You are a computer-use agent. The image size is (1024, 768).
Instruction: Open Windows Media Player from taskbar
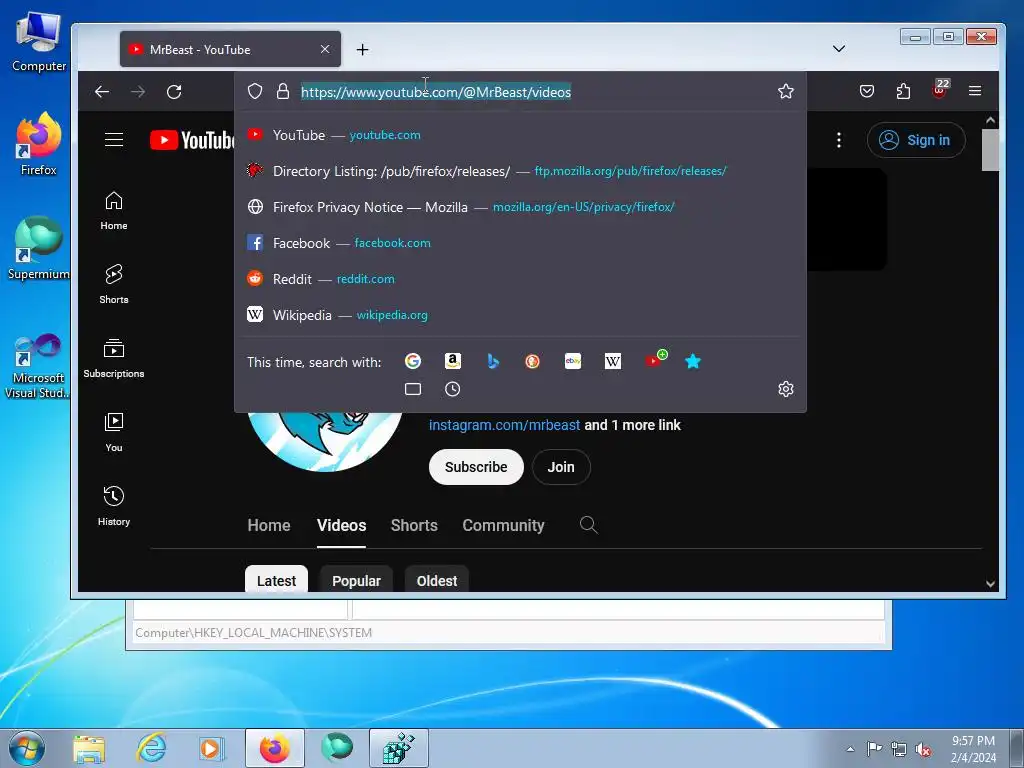coord(212,748)
